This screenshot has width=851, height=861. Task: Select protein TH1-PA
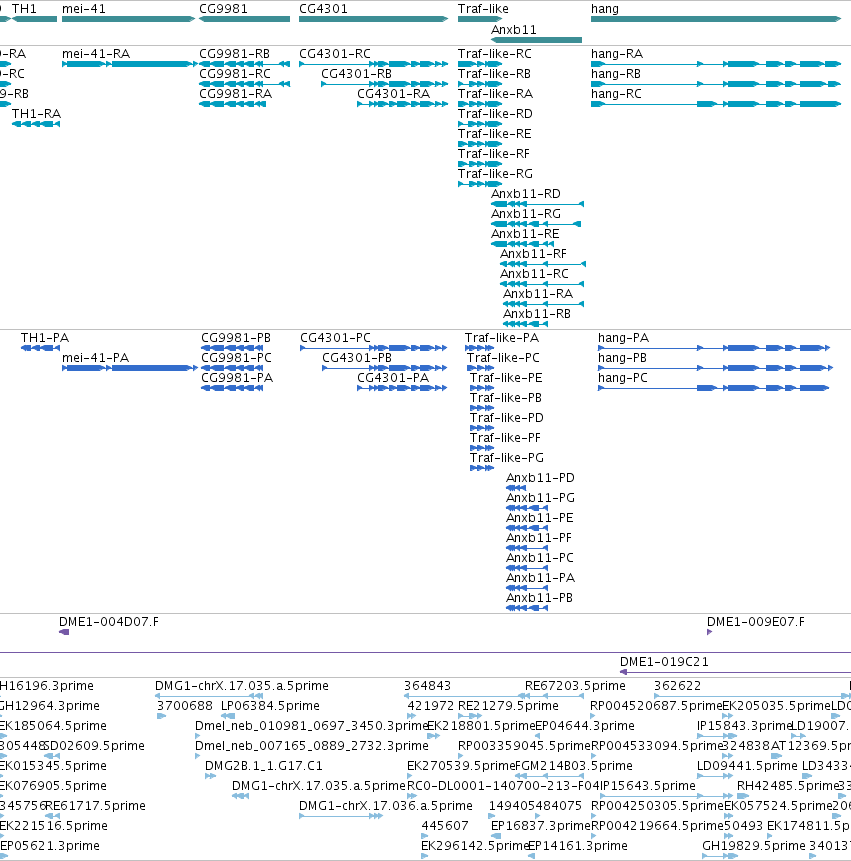point(41,348)
